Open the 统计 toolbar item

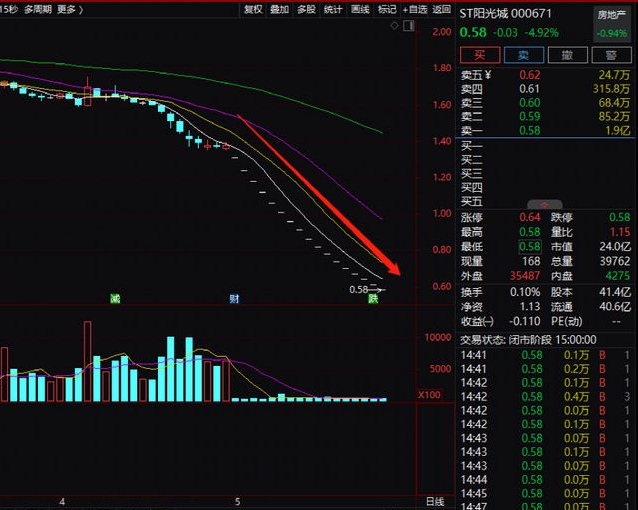(333, 9)
